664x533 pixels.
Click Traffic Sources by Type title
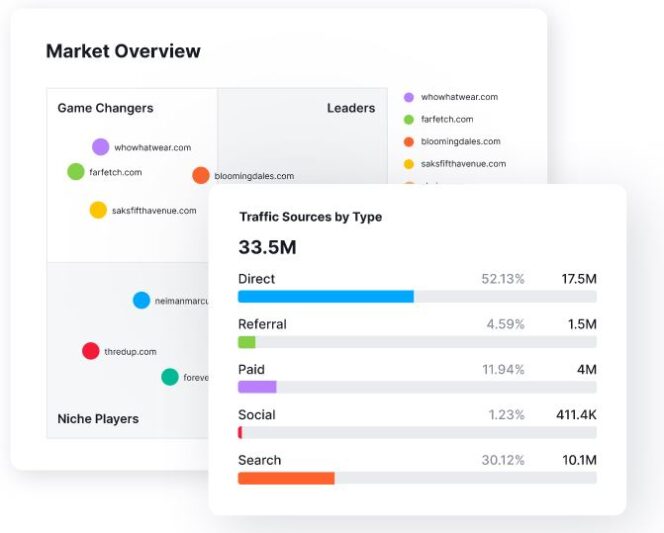click(311, 217)
